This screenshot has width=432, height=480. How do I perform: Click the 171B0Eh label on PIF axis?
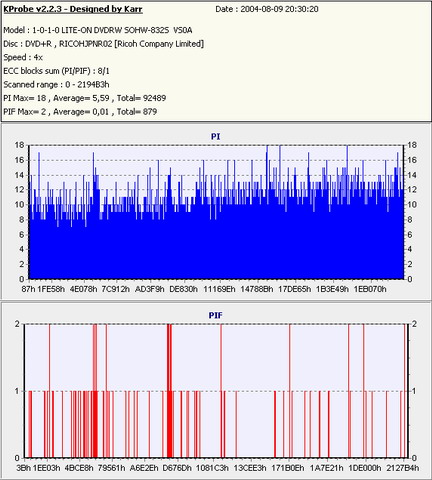pyautogui.click(x=288, y=468)
